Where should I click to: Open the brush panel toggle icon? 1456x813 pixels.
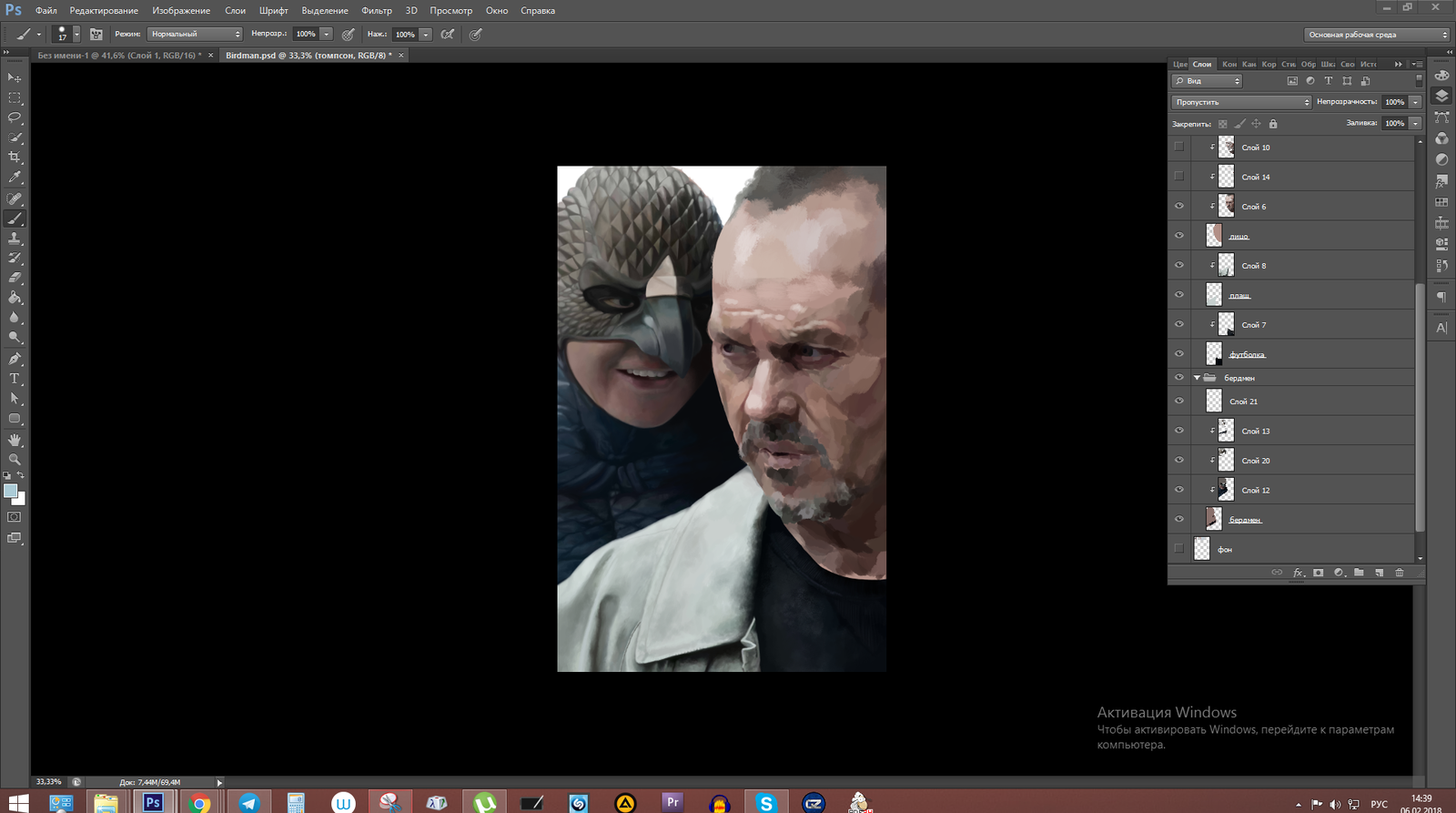click(x=96, y=34)
